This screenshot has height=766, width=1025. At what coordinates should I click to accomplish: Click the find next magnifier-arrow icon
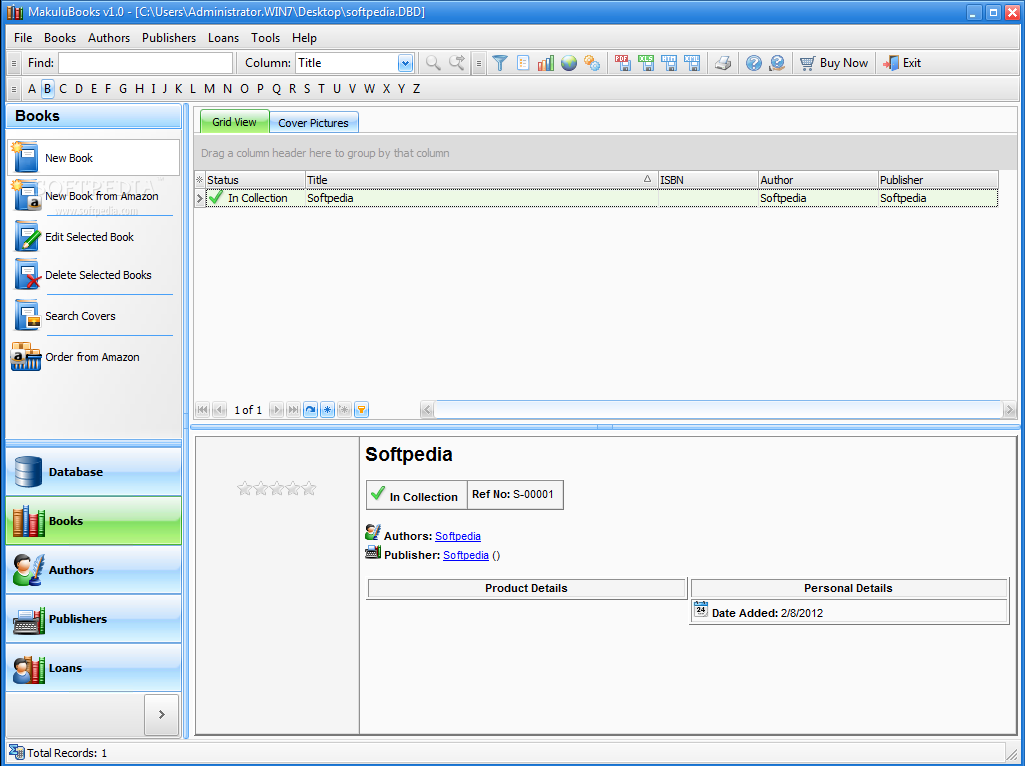point(456,63)
